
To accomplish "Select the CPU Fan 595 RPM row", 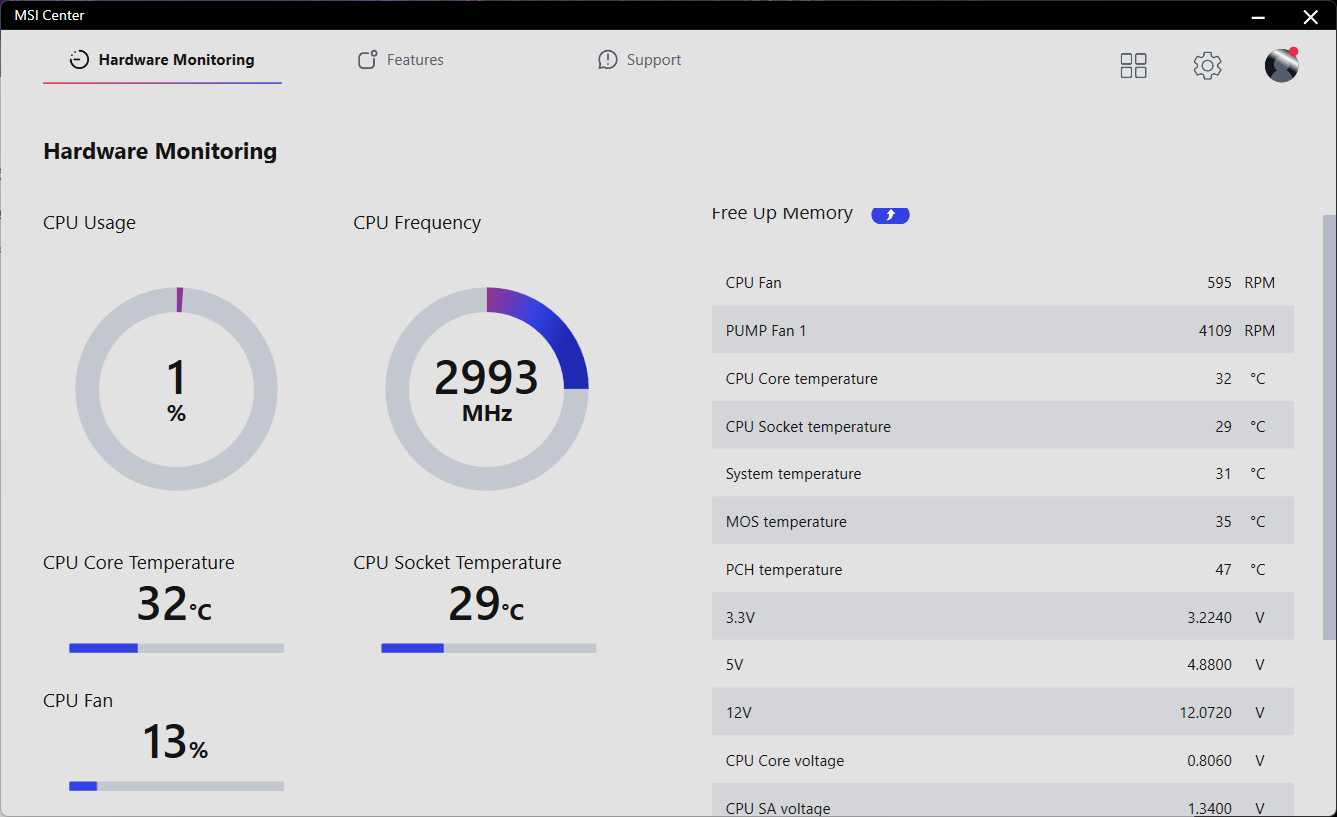I will (1003, 282).
